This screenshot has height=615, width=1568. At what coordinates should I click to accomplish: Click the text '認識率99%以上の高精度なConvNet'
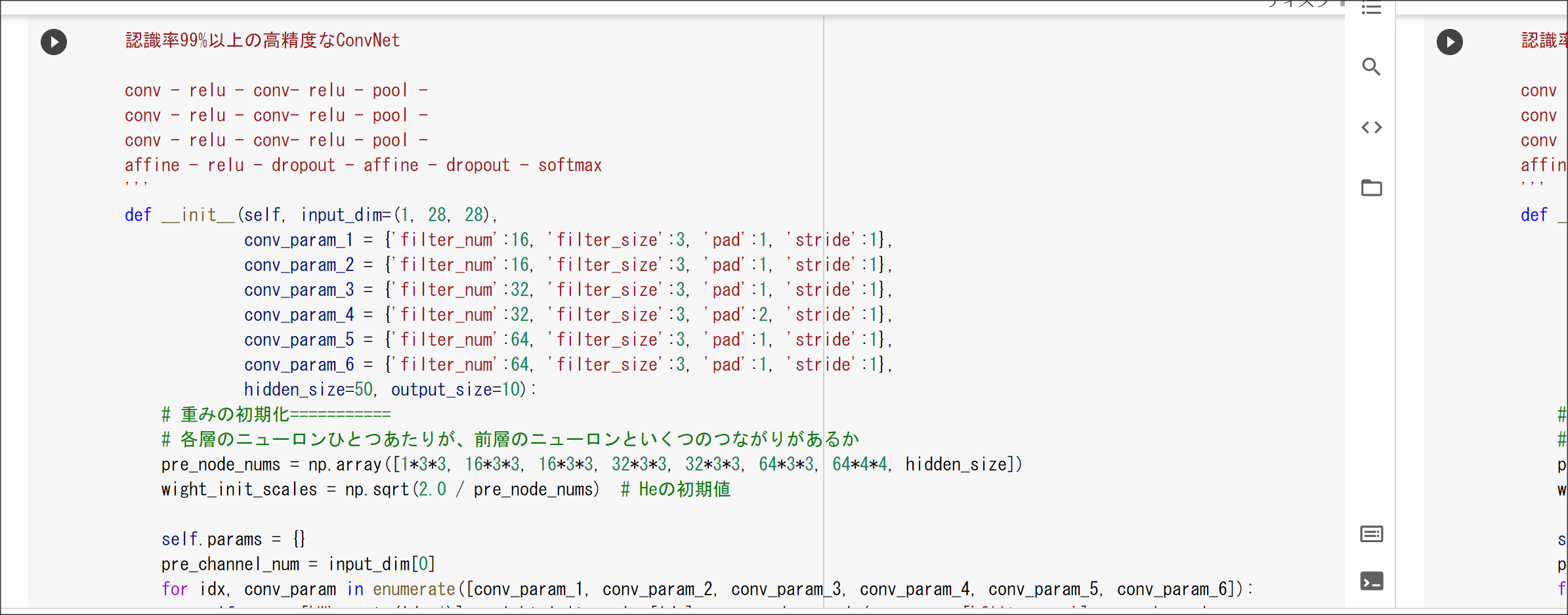(263, 41)
